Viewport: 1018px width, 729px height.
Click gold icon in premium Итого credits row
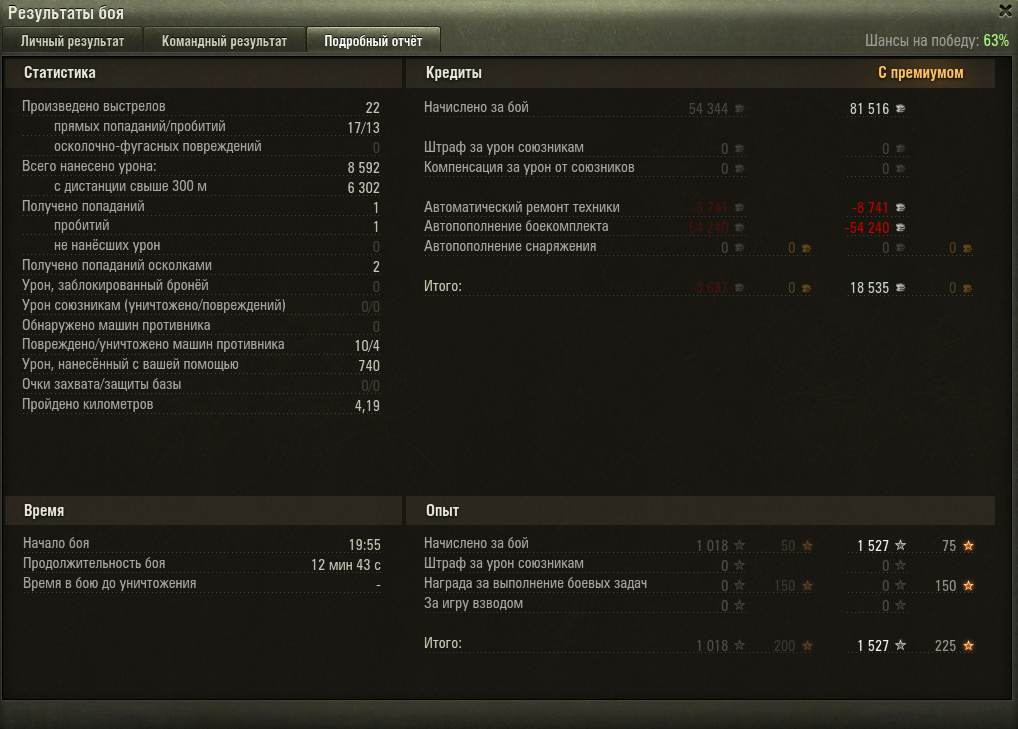click(967, 288)
